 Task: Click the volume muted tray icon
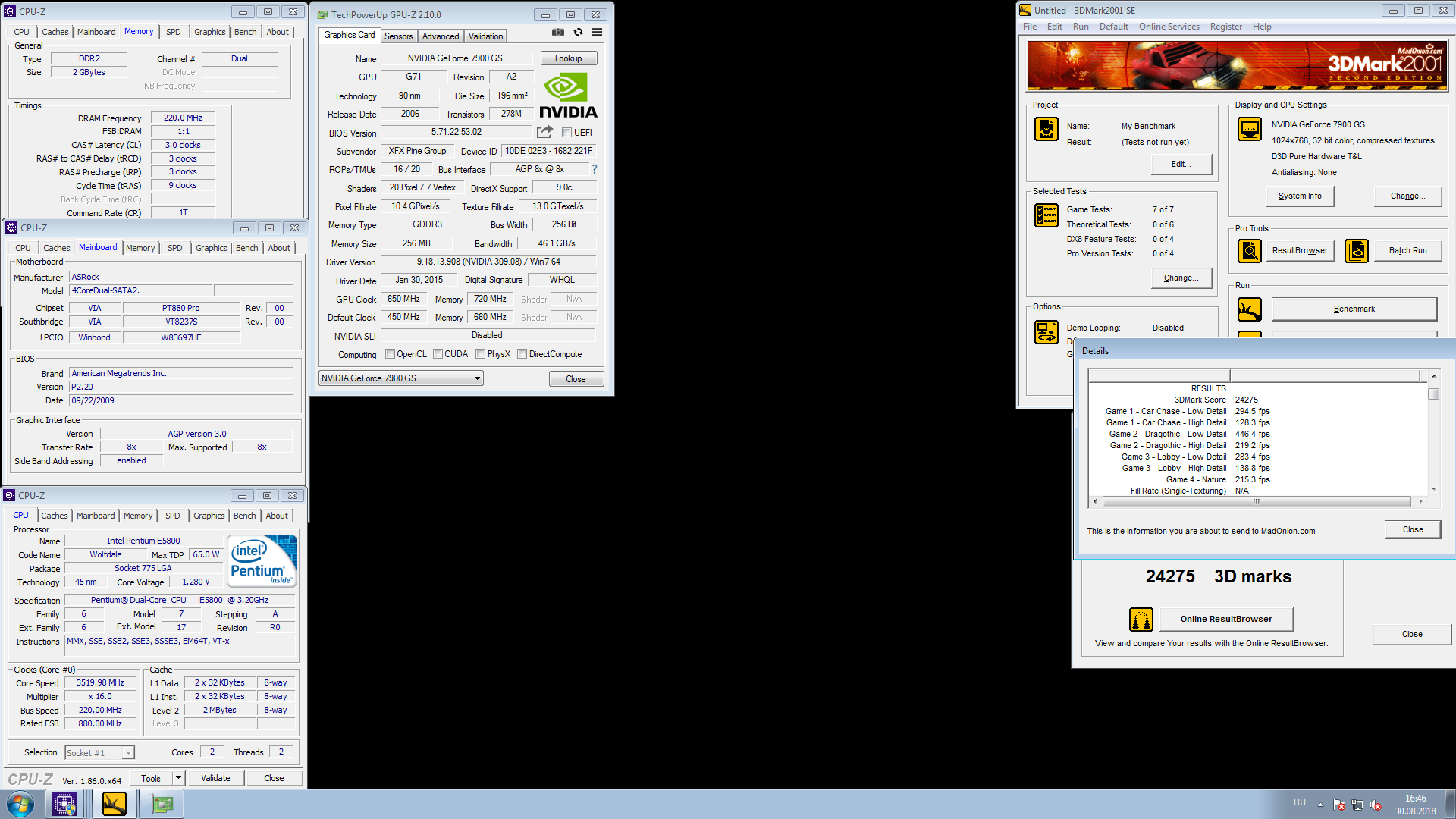point(1376,805)
